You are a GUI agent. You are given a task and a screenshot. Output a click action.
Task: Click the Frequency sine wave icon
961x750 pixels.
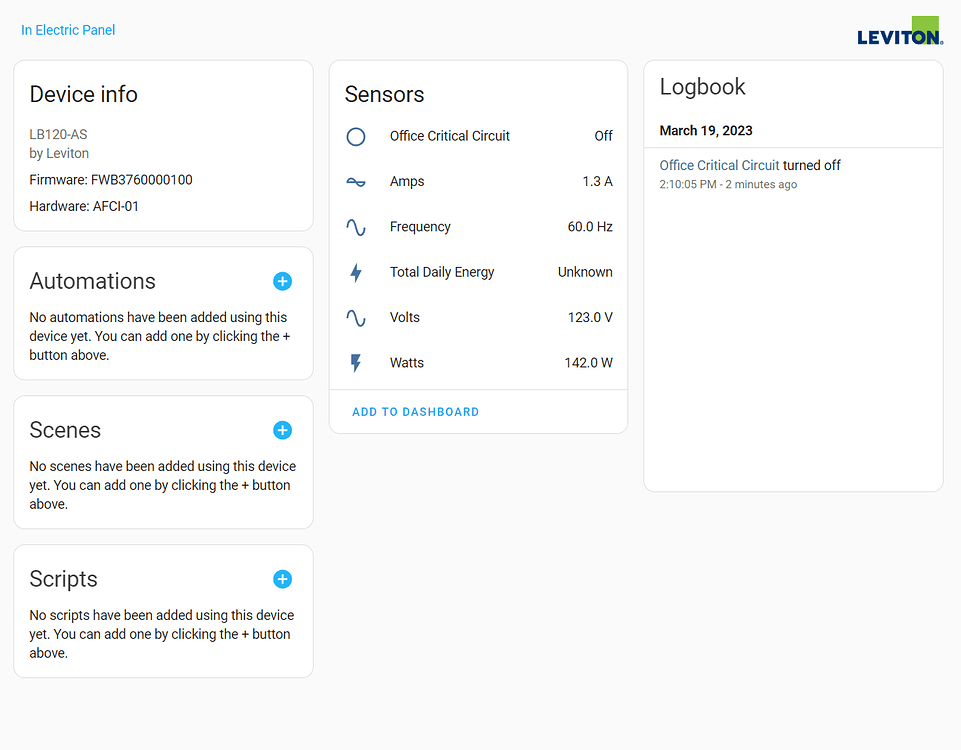[356, 227]
